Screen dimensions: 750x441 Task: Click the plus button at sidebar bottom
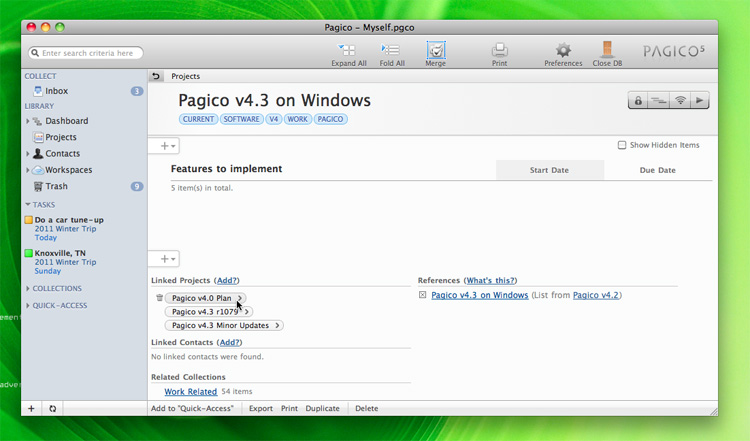[x=31, y=408]
